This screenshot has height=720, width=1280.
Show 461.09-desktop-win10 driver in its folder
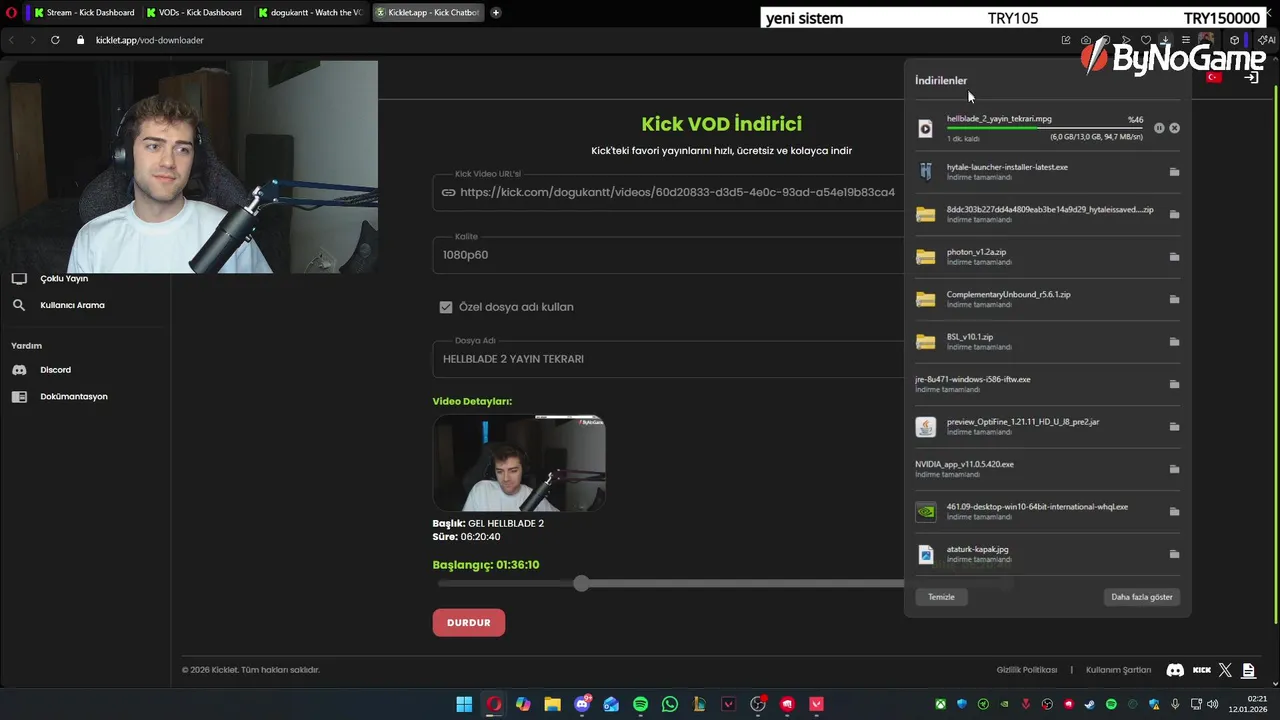coord(1174,512)
